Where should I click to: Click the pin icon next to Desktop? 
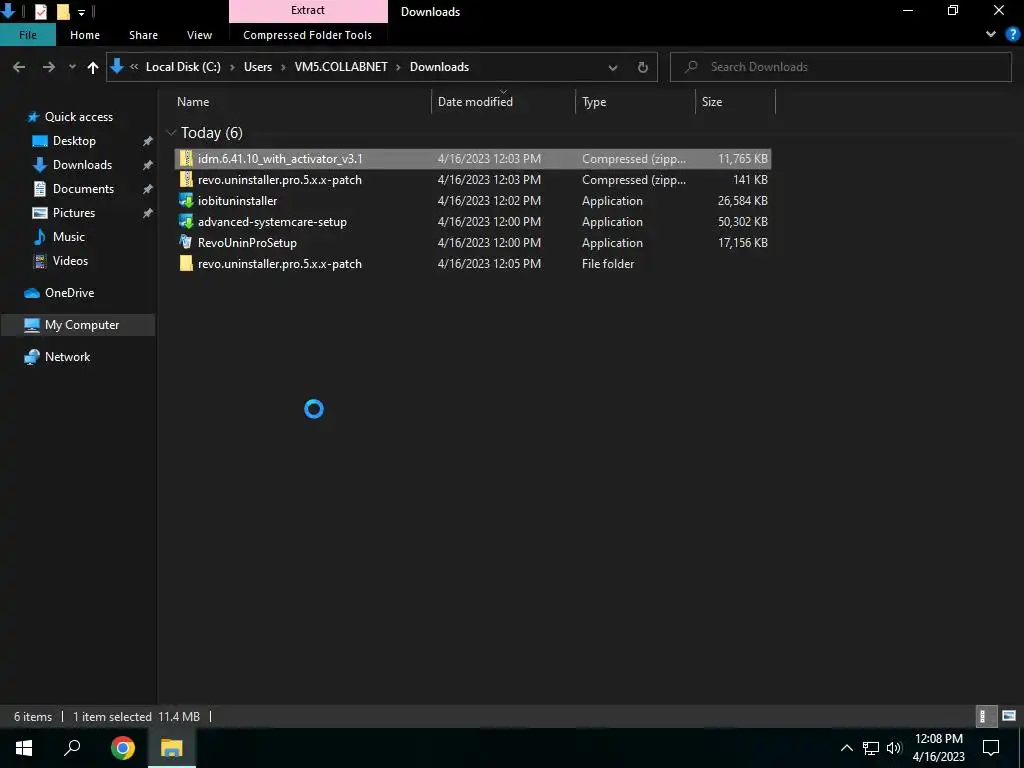[148, 141]
